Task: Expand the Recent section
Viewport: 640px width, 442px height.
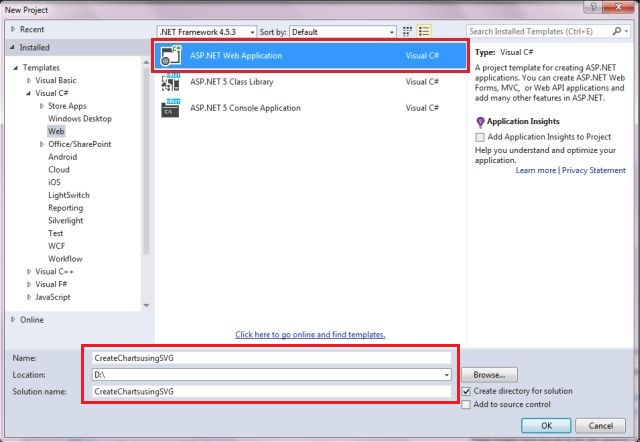Action: point(13,29)
